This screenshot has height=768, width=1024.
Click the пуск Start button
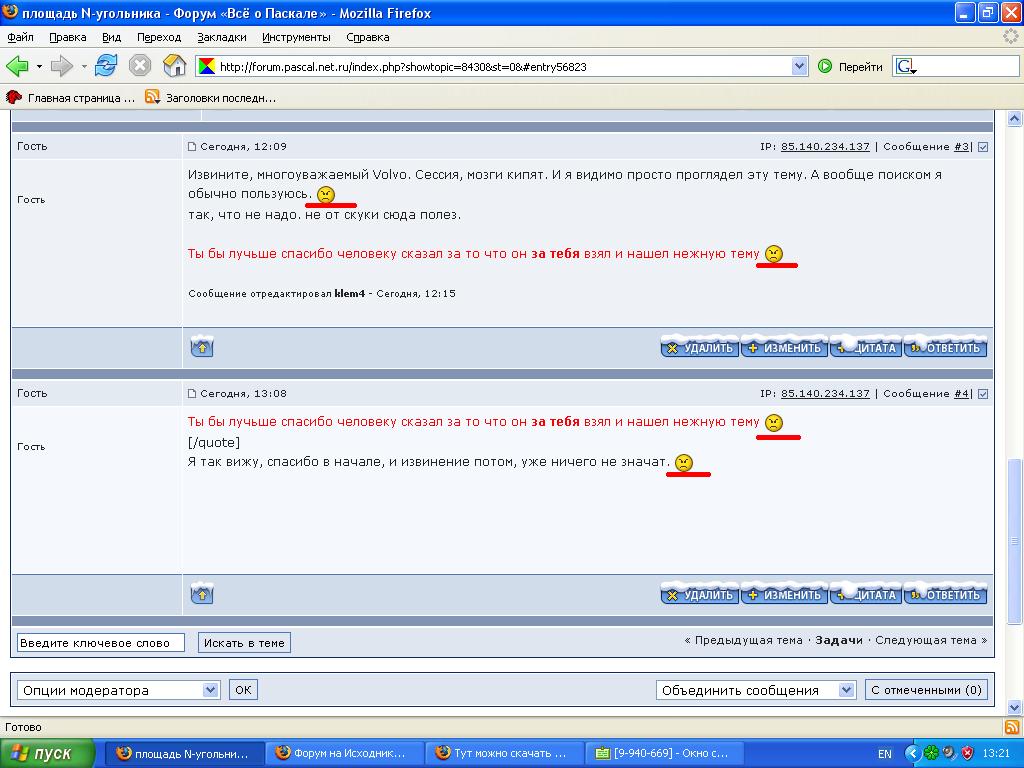click(x=48, y=753)
